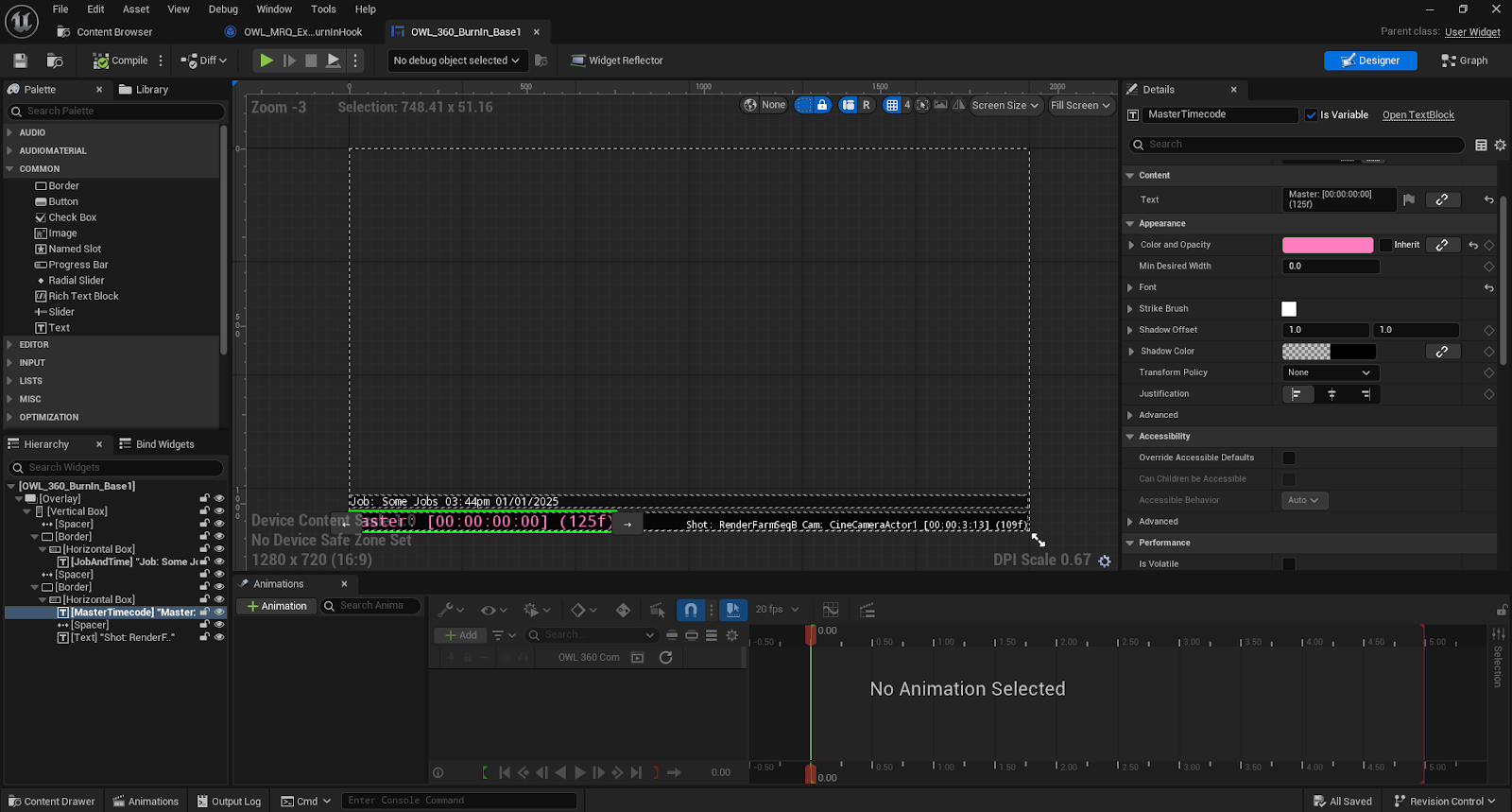Viewport: 1512px width, 812px height.
Task: Toggle visibility eye for MasterTimecode widget
Action: (219, 613)
